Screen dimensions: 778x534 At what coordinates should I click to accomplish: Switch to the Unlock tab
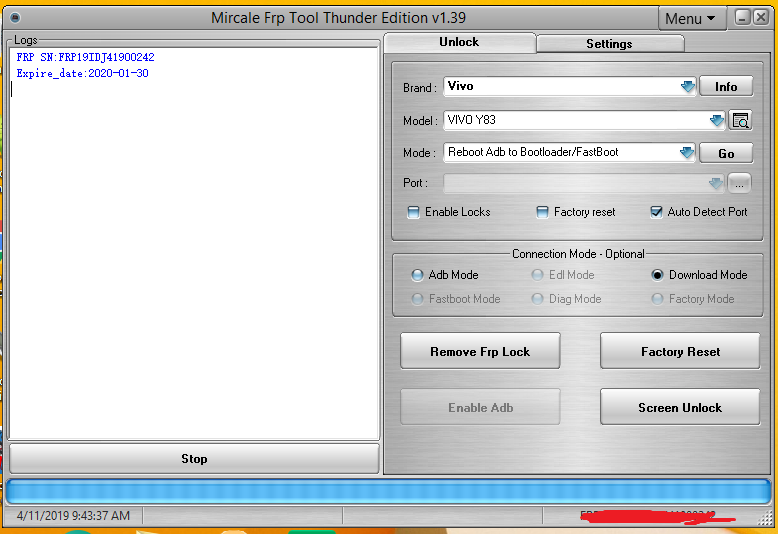pyautogui.click(x=459, y=43)
